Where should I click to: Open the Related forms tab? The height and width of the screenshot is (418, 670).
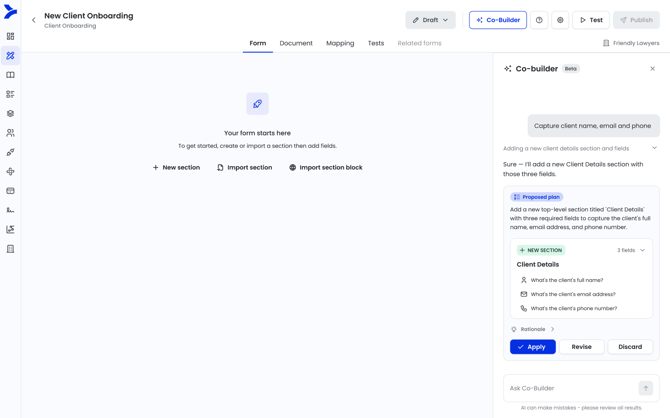420,43
